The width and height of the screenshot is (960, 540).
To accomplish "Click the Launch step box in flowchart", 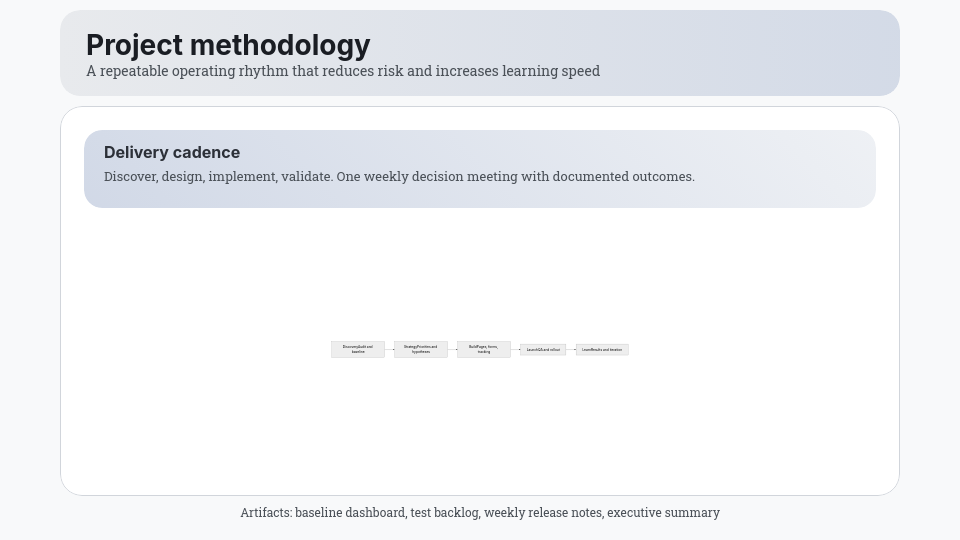I will tap(543, 350).
